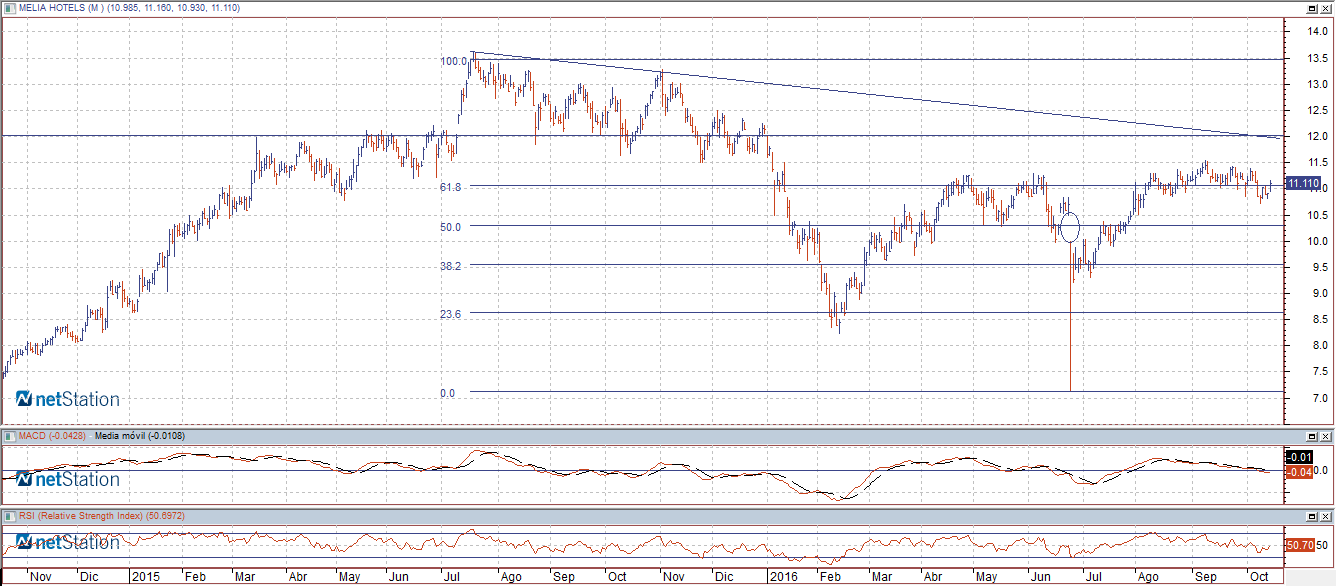Click the Fibonacci 100.0 level label

click(x=454, y=61)
